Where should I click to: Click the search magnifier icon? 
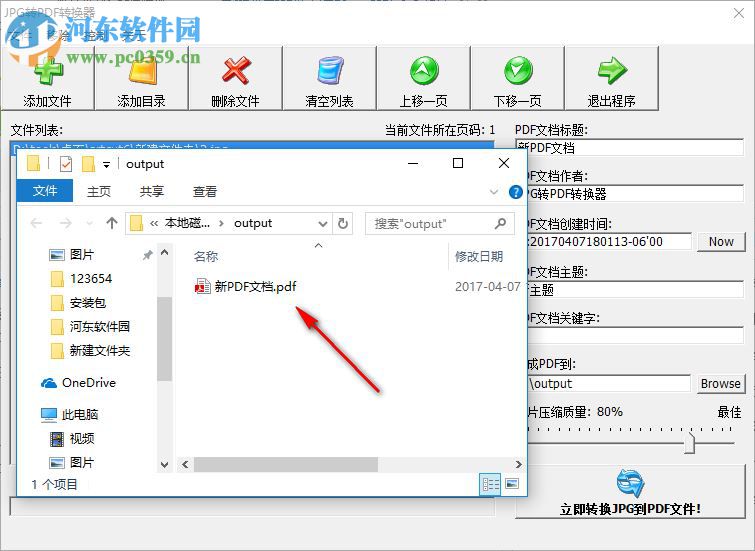(x=500, y=223)
